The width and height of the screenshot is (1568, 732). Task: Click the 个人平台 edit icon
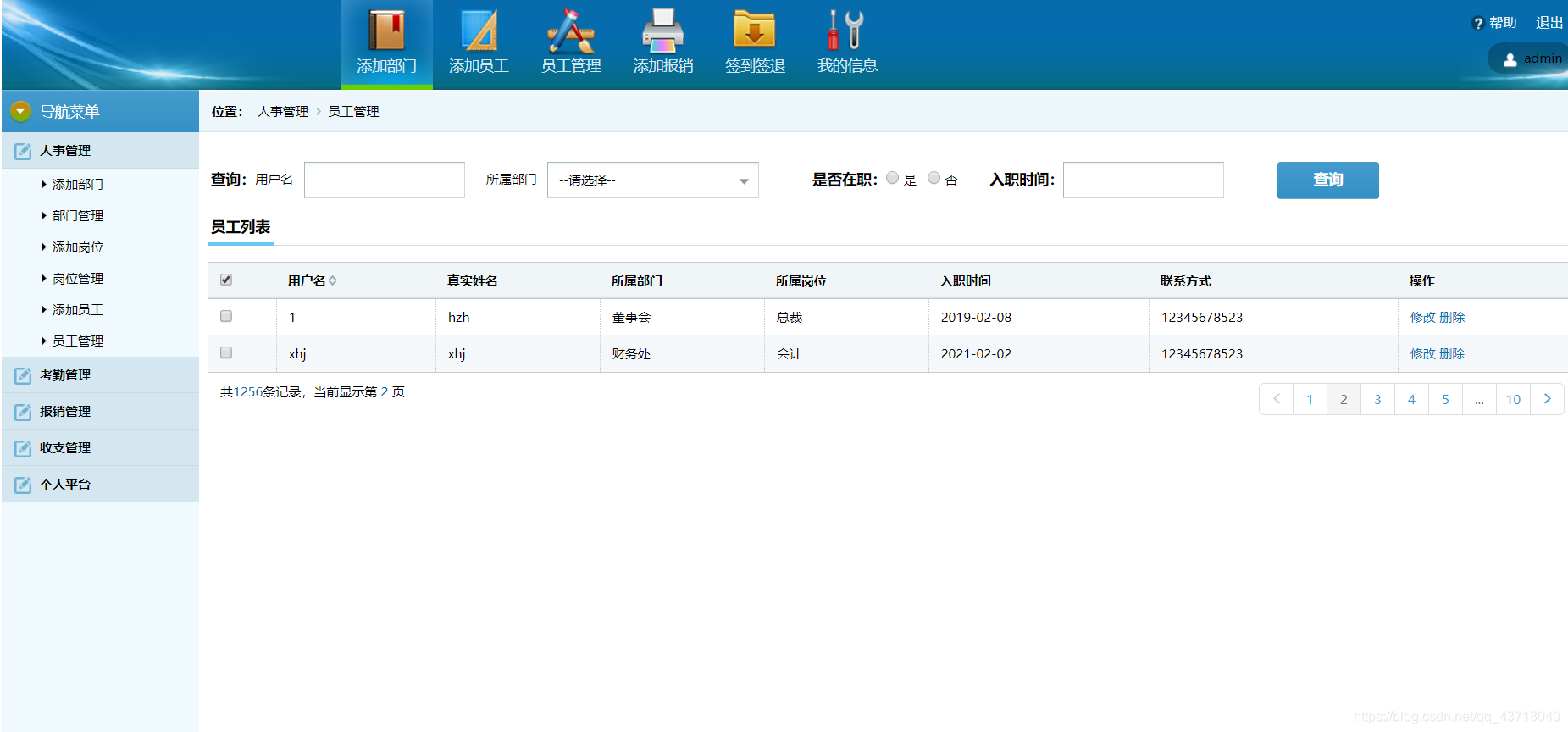click(23, 485)
